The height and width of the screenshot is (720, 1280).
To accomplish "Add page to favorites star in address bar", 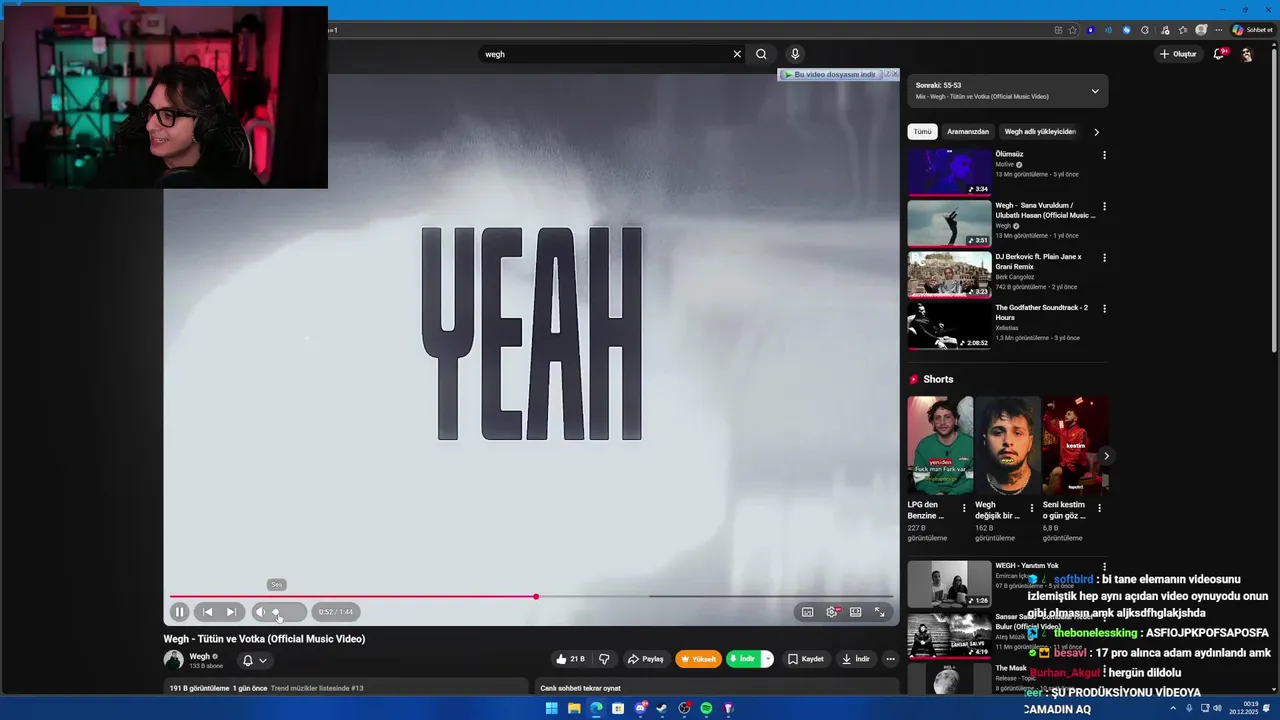I will (1073, 30).
